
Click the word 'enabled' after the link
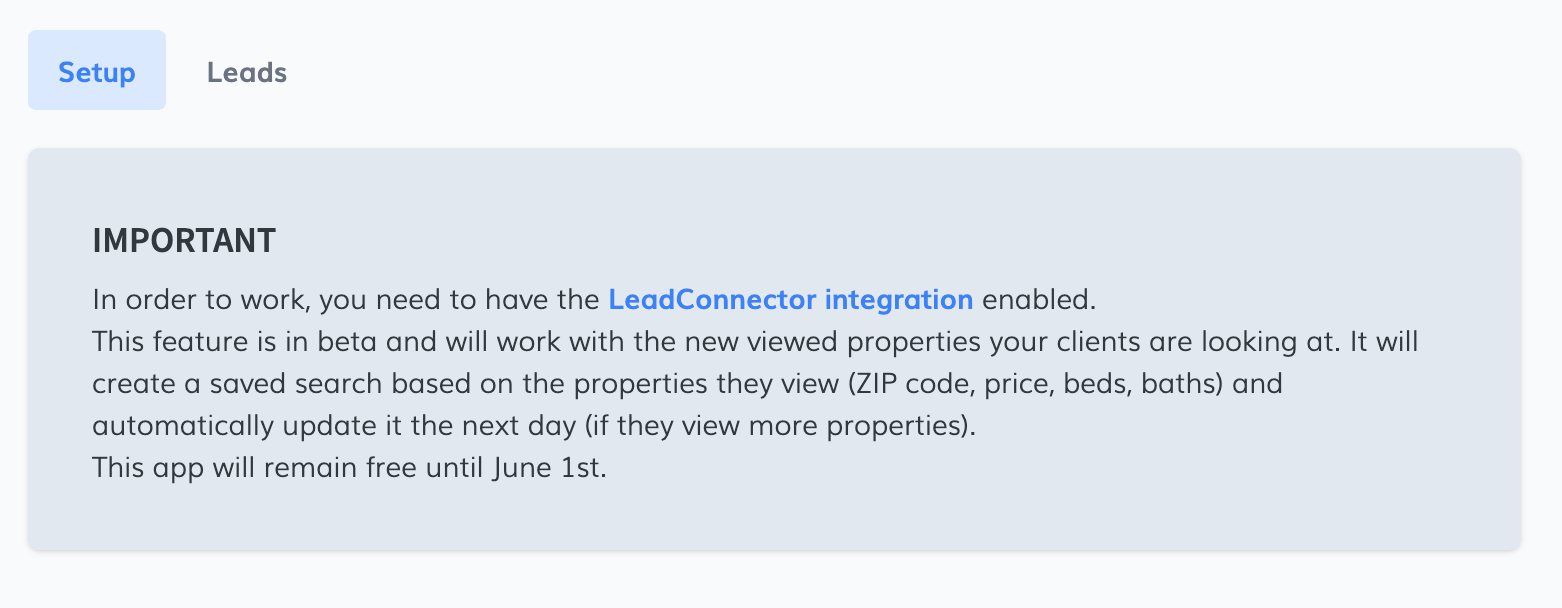pyautogui.click(x=1038, y=299)
